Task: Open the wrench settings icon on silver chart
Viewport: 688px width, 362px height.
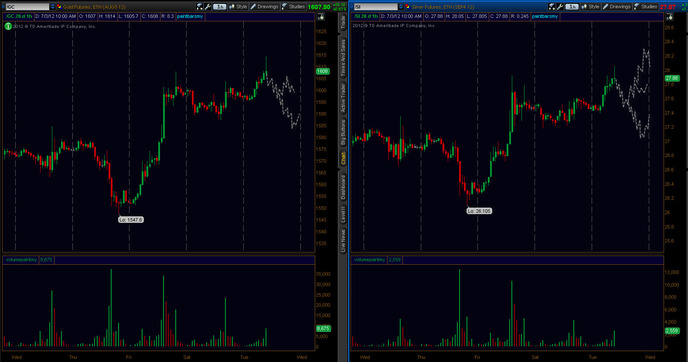Action: (x=560, y=7)
